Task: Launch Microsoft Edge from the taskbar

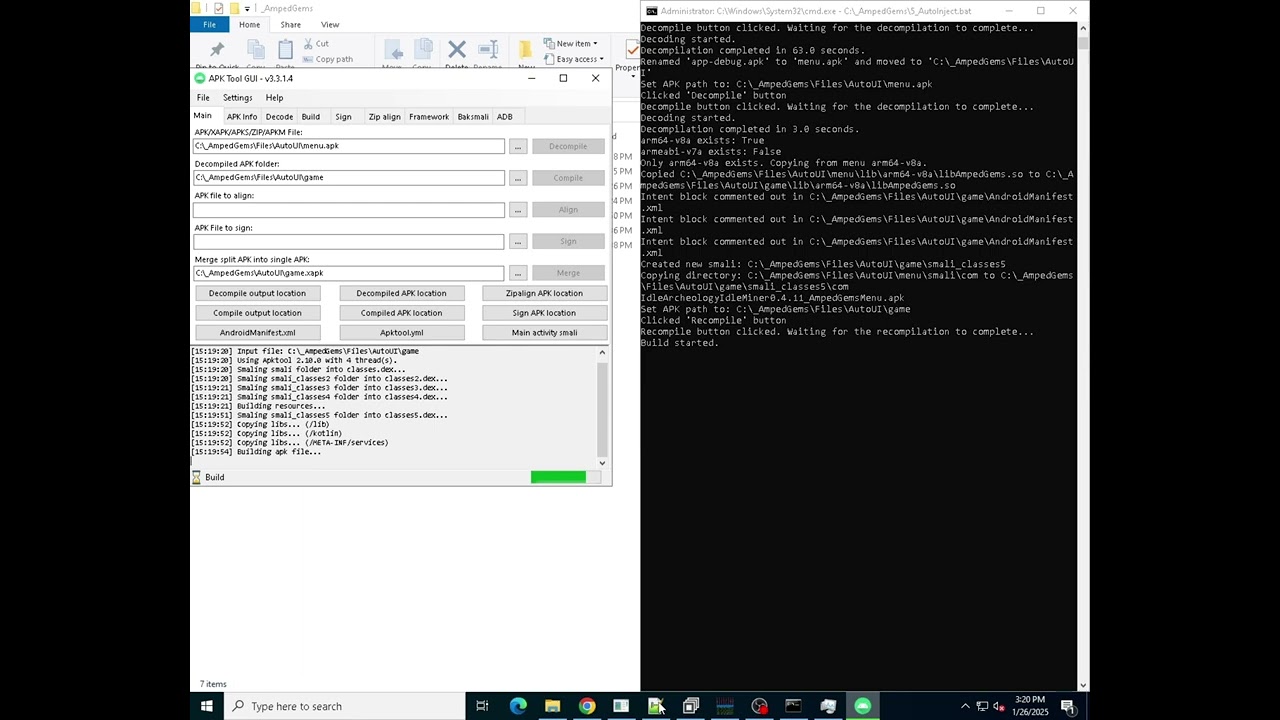Action: (518, 706)
